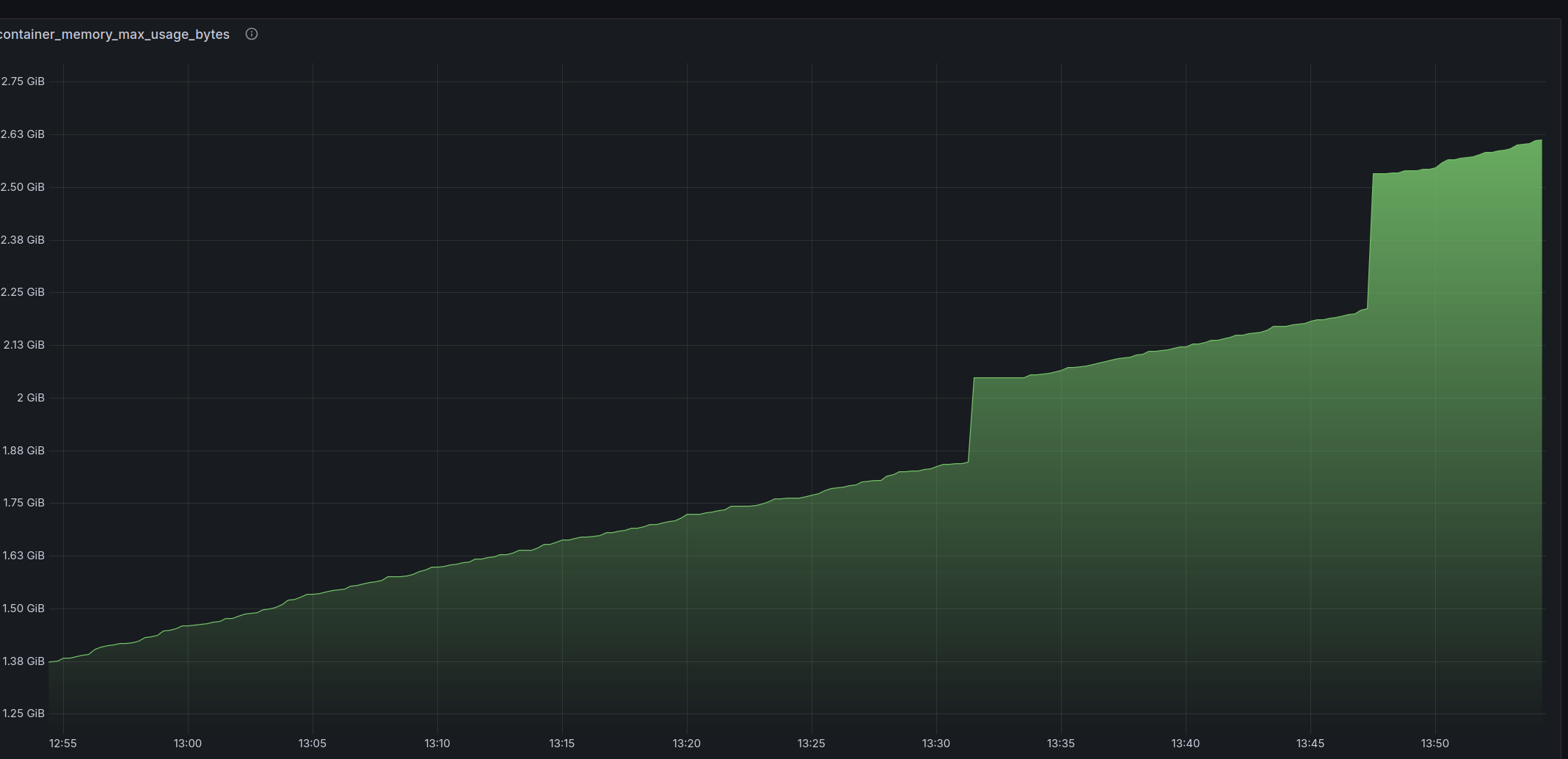Click the 13:15 time axis label
Viewport: 1568px width, 759px height.
562,744
